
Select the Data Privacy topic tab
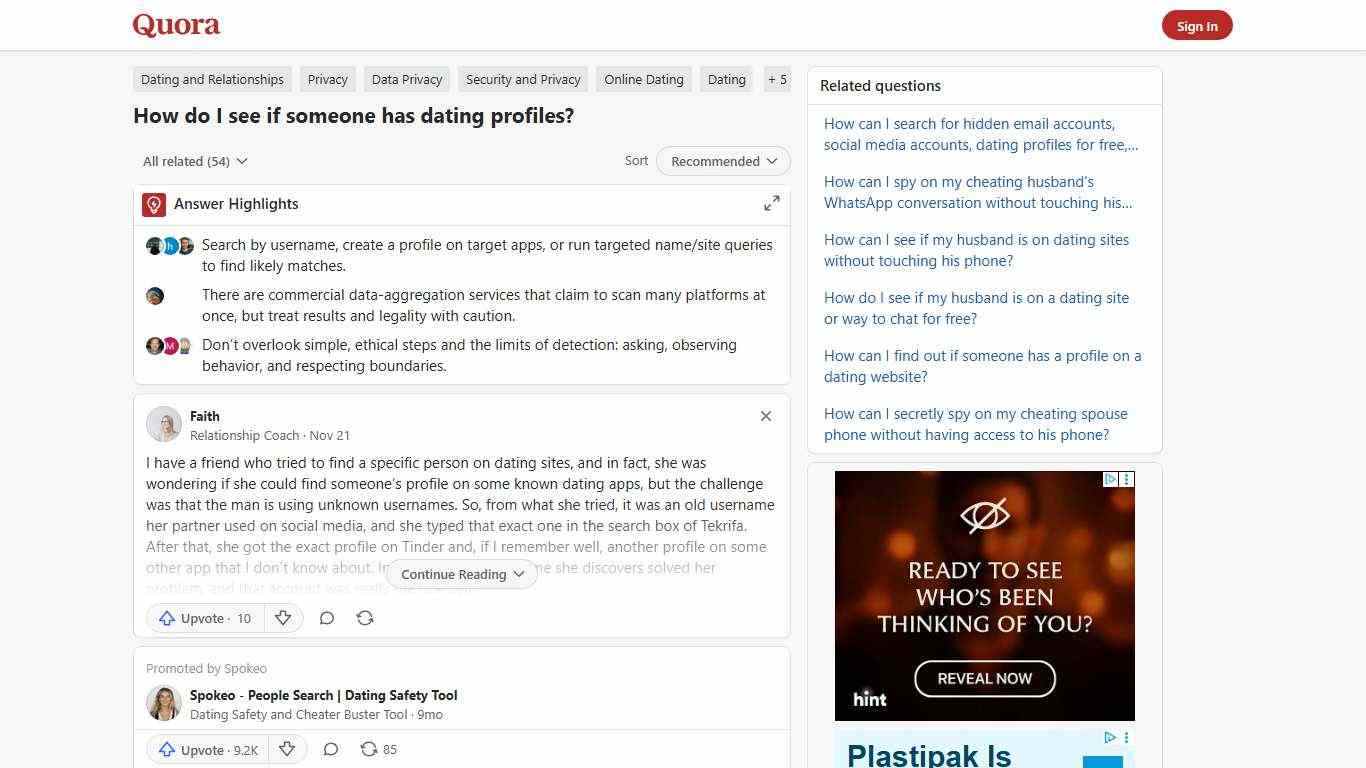click(x=406, y=79)
